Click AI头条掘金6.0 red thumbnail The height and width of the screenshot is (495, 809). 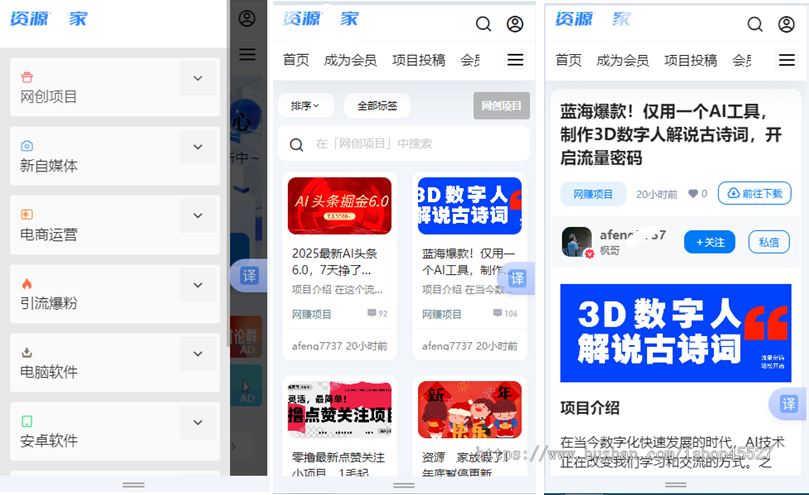tap(339, 205)
